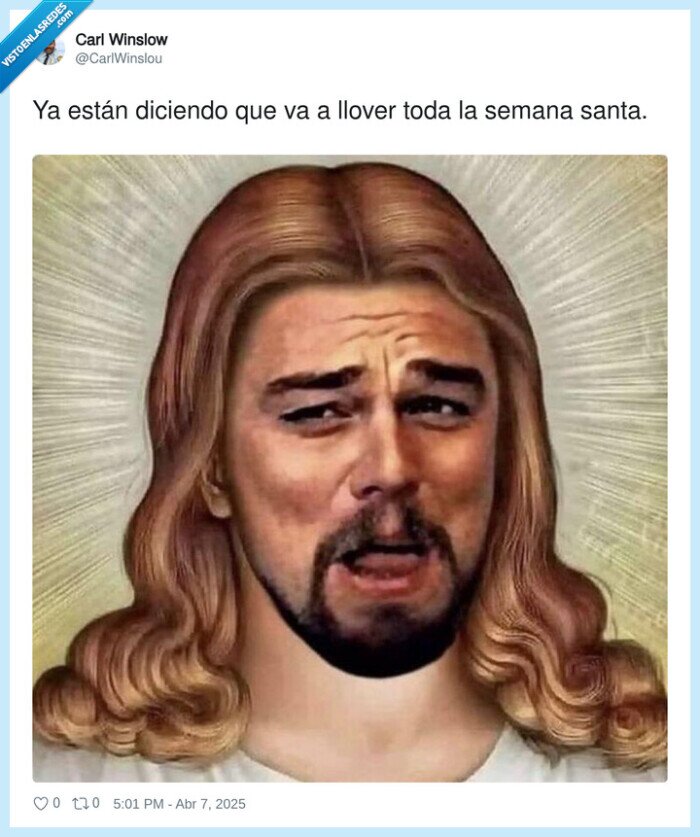The image size is (700, 837).
Task: Click the Abr 7, 2025 date
Action: [x=210, y=804]
